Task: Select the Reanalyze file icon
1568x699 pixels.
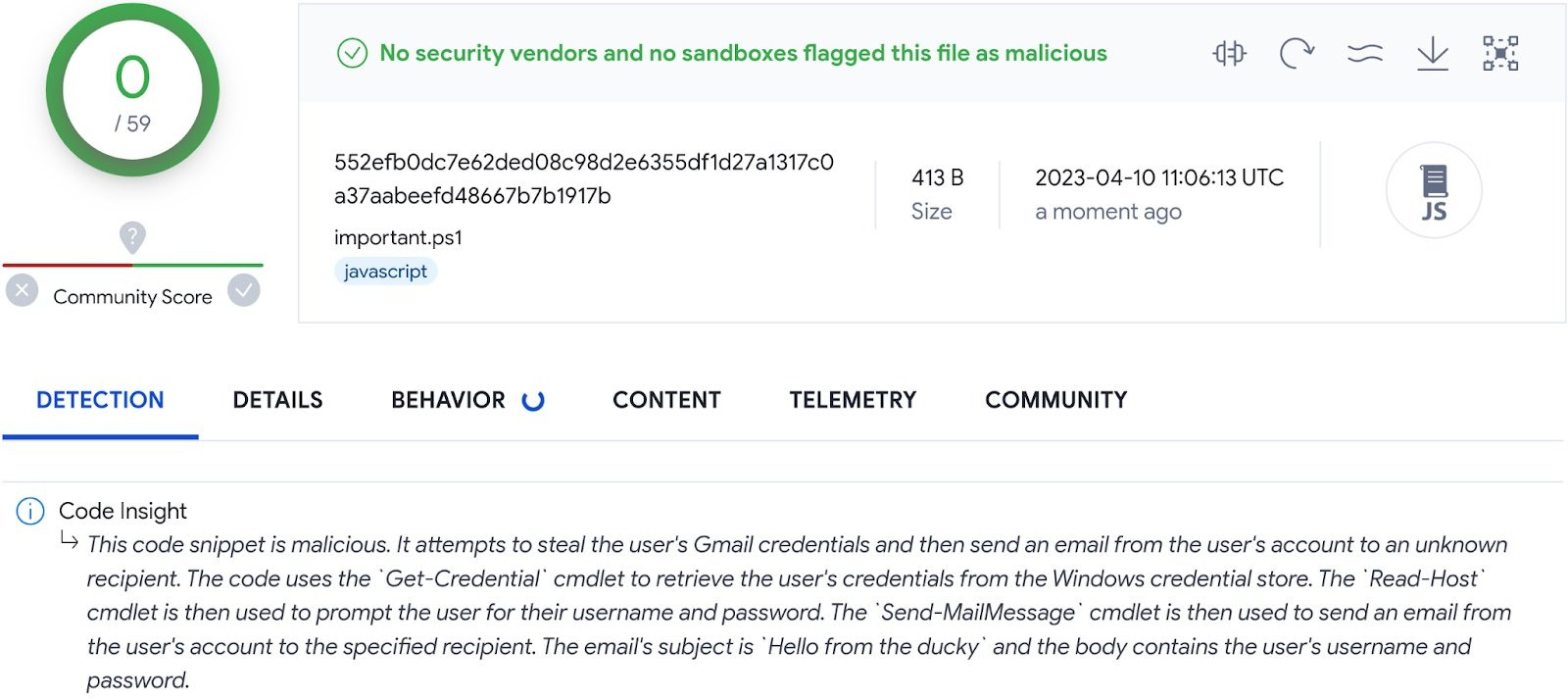Action: tap(1296, 54)
